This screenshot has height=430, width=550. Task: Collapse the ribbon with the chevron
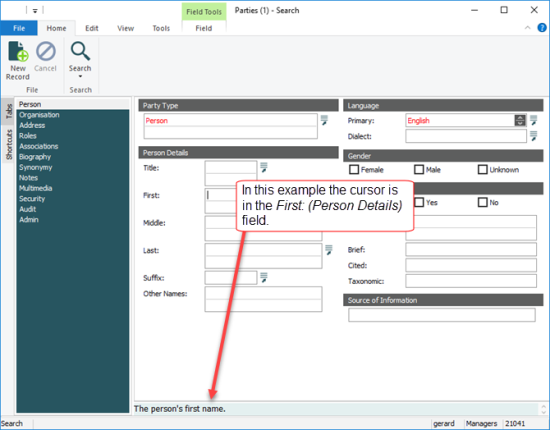pyautogui.click(x=528, y=28)
